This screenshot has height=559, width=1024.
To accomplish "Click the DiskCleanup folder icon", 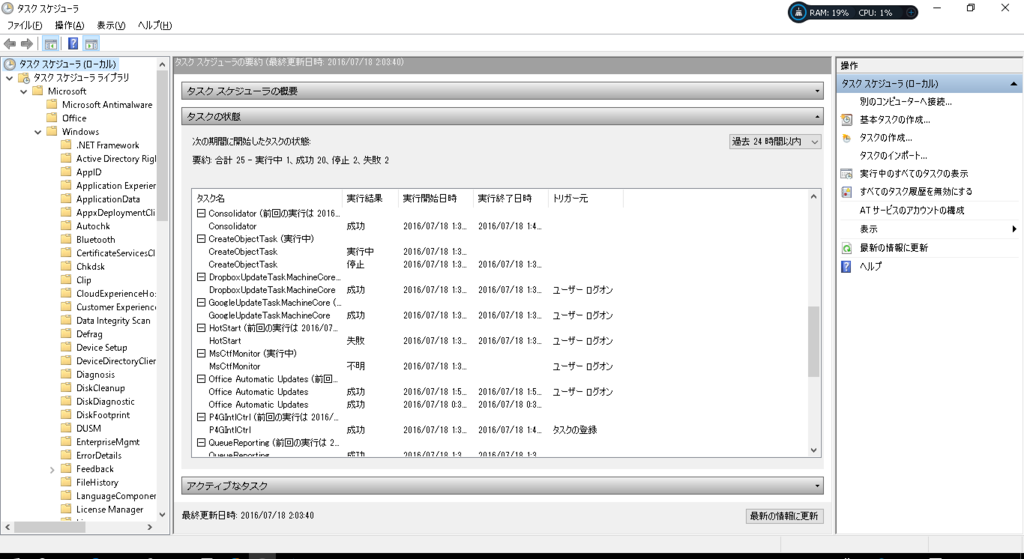I will point(66,388).
